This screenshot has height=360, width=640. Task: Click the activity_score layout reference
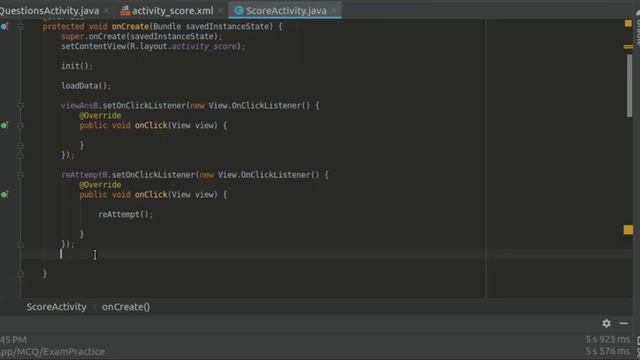click(x=204, y=46)
